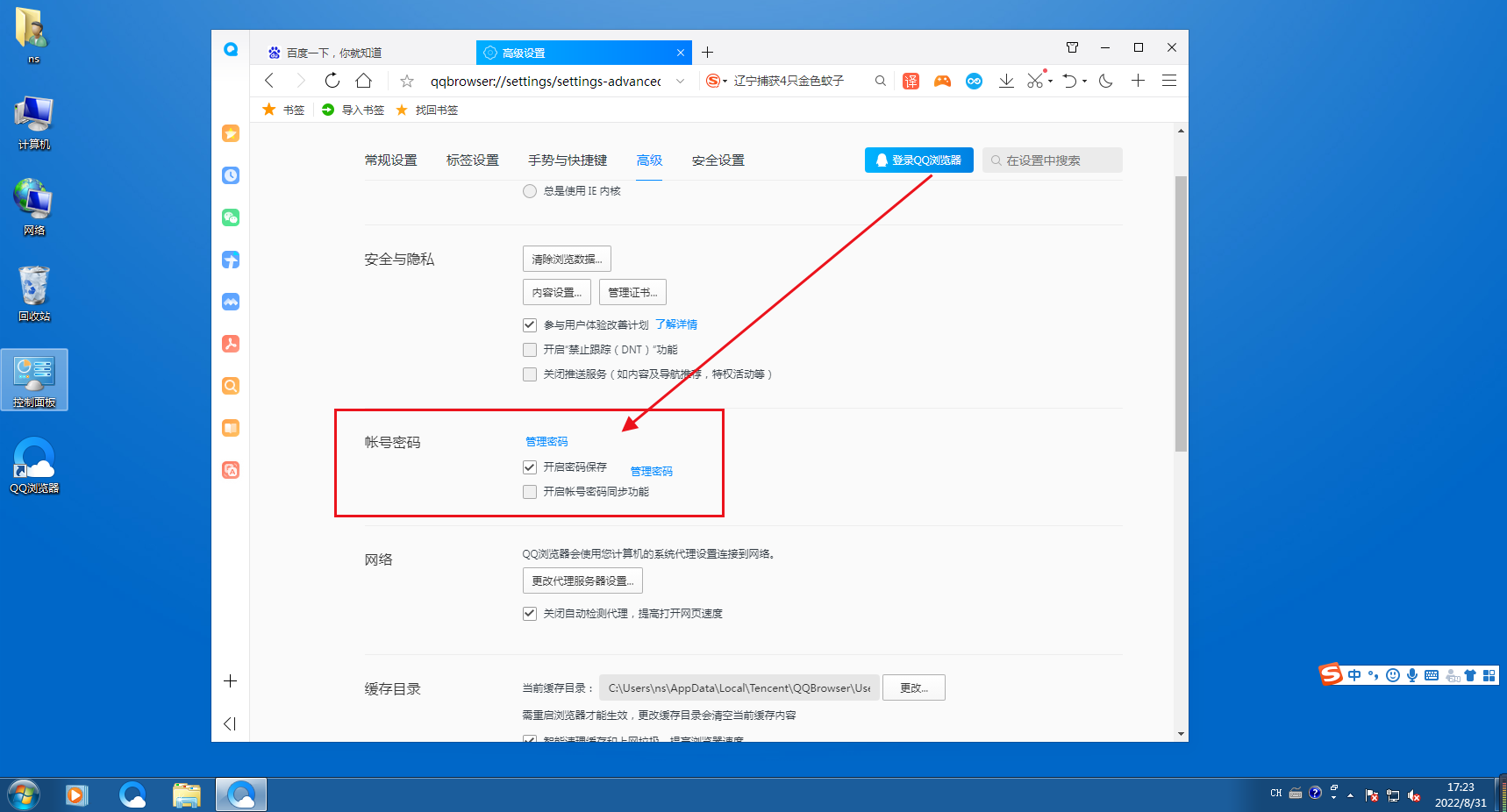Viewport: 1507px width, 812px height.
Task: Collapse the left sidebar panel
Action: click(x=230, y=723)
